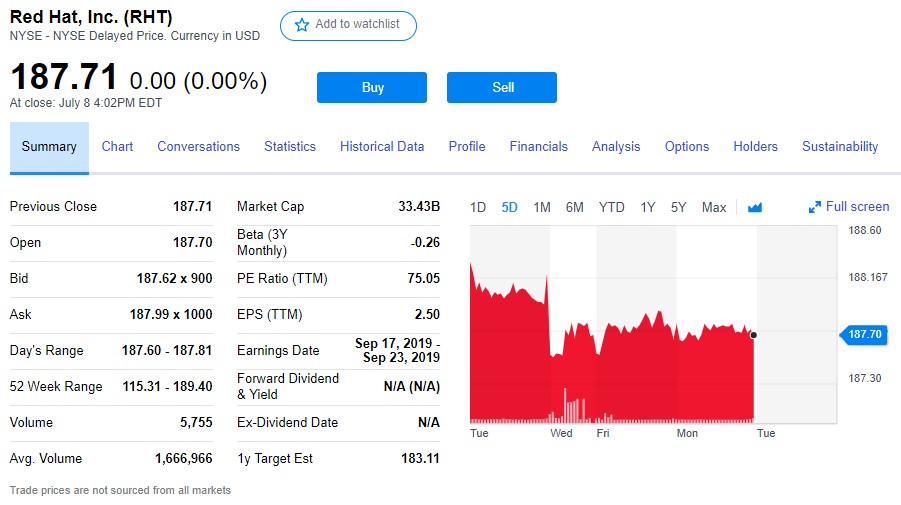Viewport: 901px width, 505px height.
Task: Click the Avg. Volume value 1,666,966
Action: point(183,458)
